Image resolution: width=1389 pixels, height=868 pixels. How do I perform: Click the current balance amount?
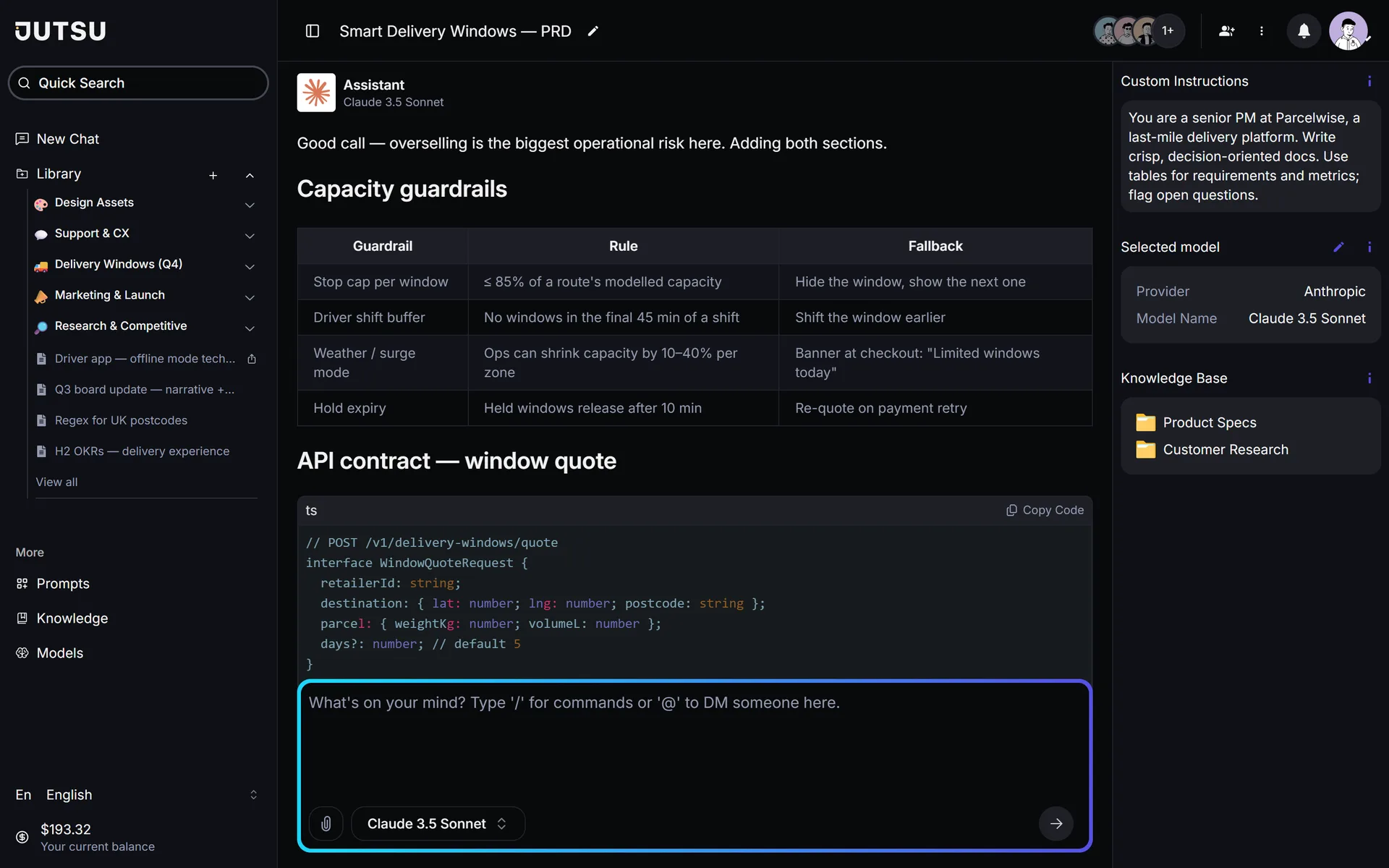(x=66, y=829)
